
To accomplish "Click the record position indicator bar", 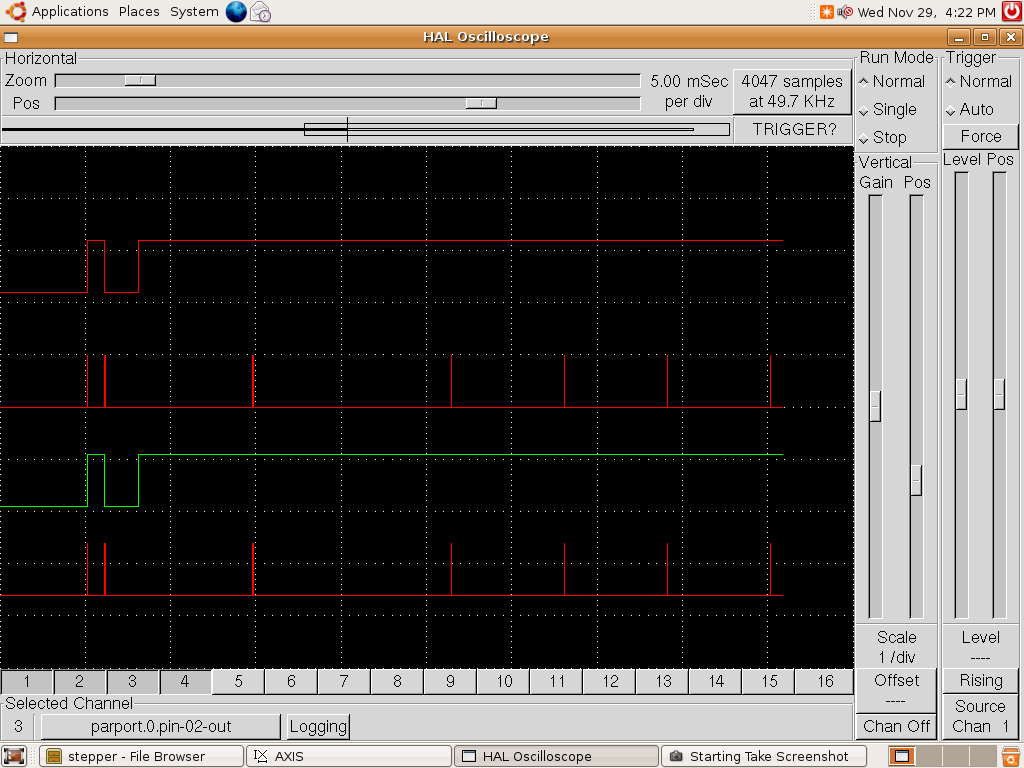I will pos(366,129).
